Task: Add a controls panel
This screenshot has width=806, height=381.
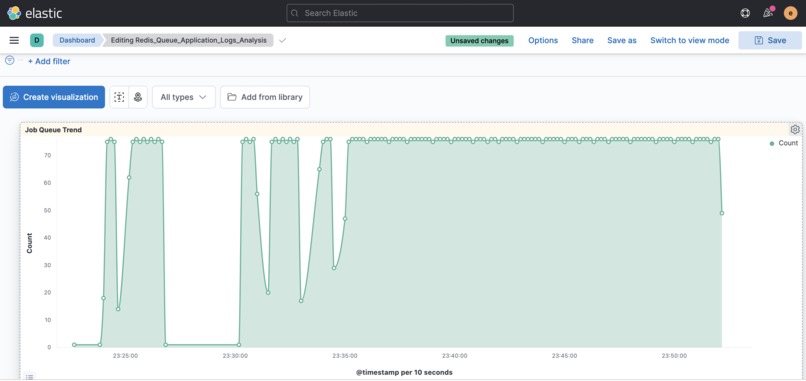Action: tap(138, 97)
